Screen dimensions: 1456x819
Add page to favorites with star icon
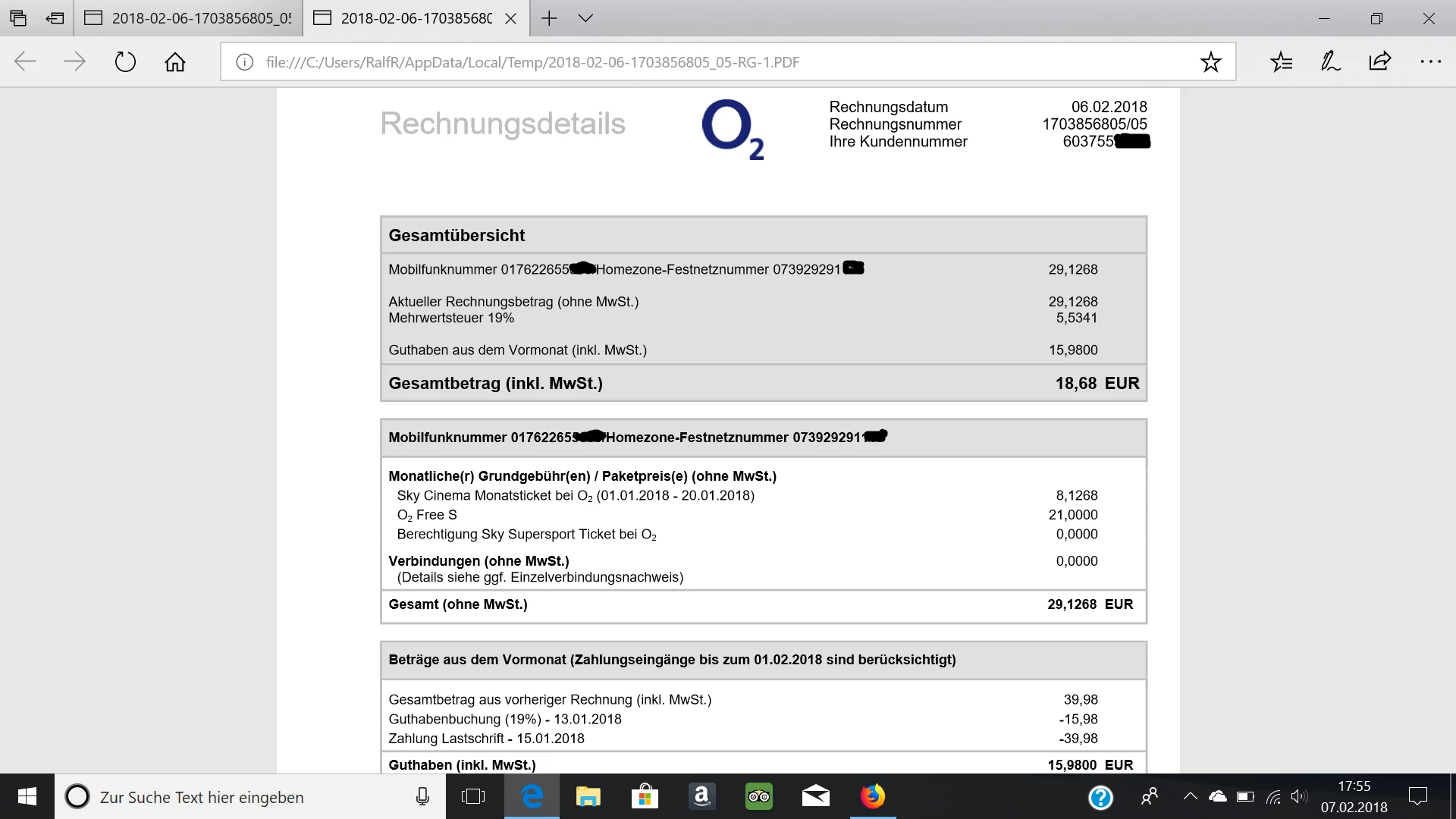point(1210,61)
